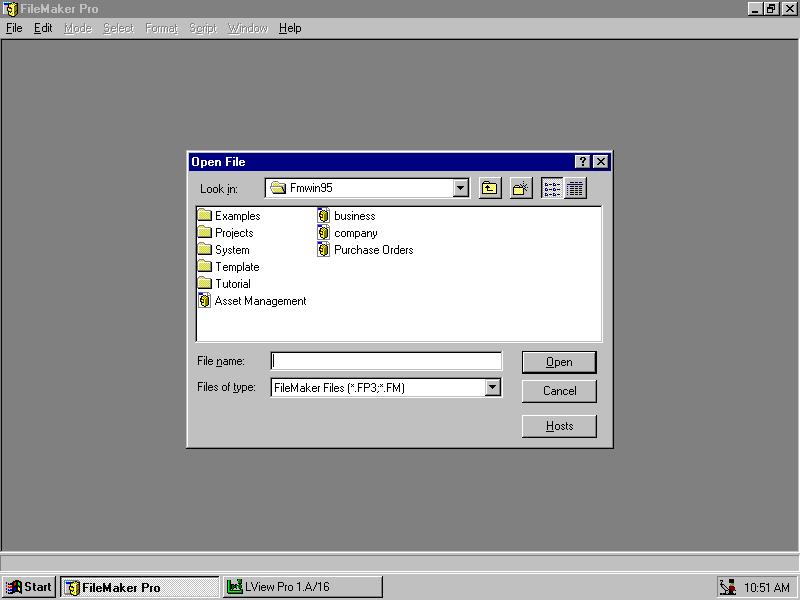Select the Asset Management file
Viewport: 800px width, 600px height.
point(260,301)
